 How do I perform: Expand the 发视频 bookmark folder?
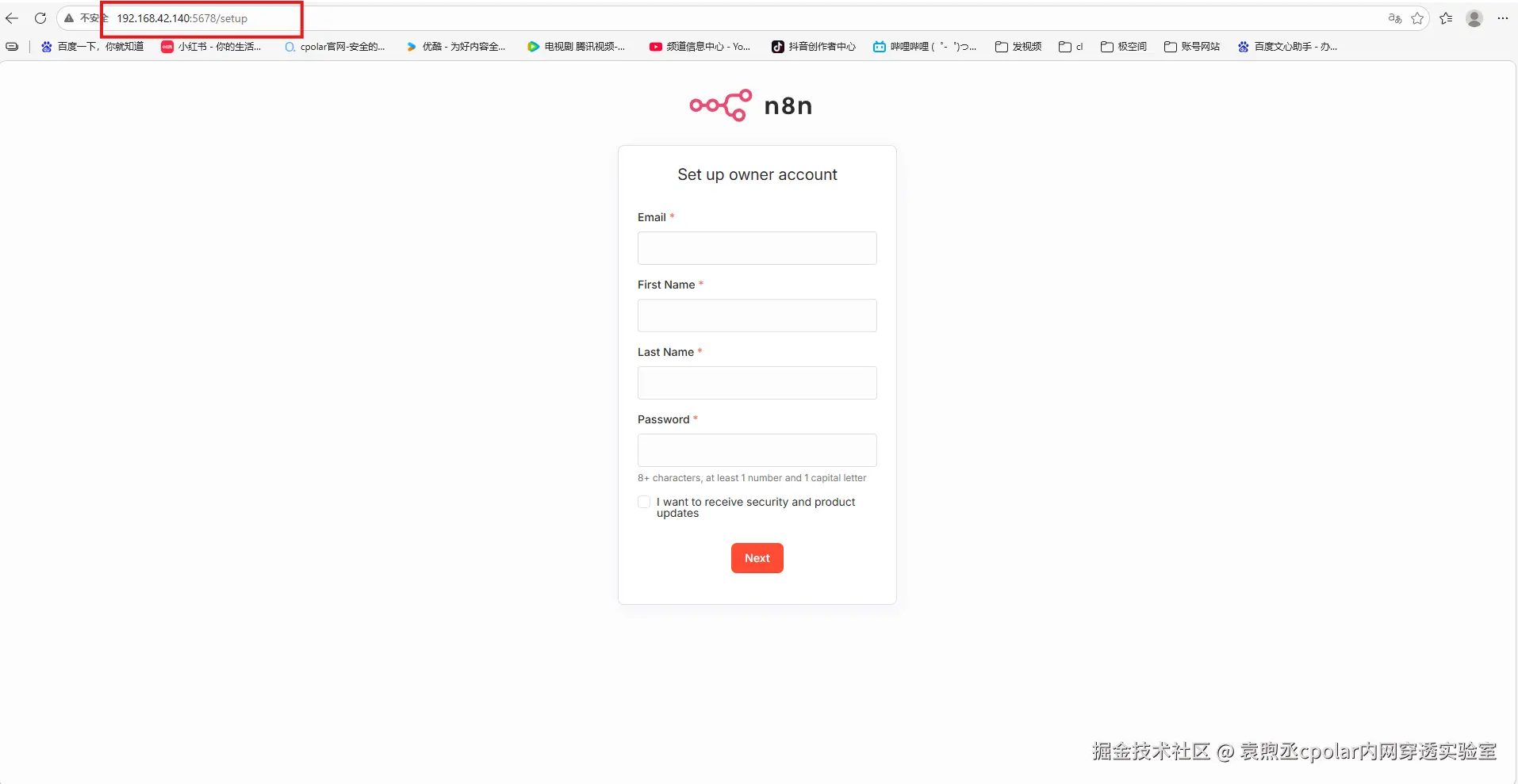(x=1018, y=47)
